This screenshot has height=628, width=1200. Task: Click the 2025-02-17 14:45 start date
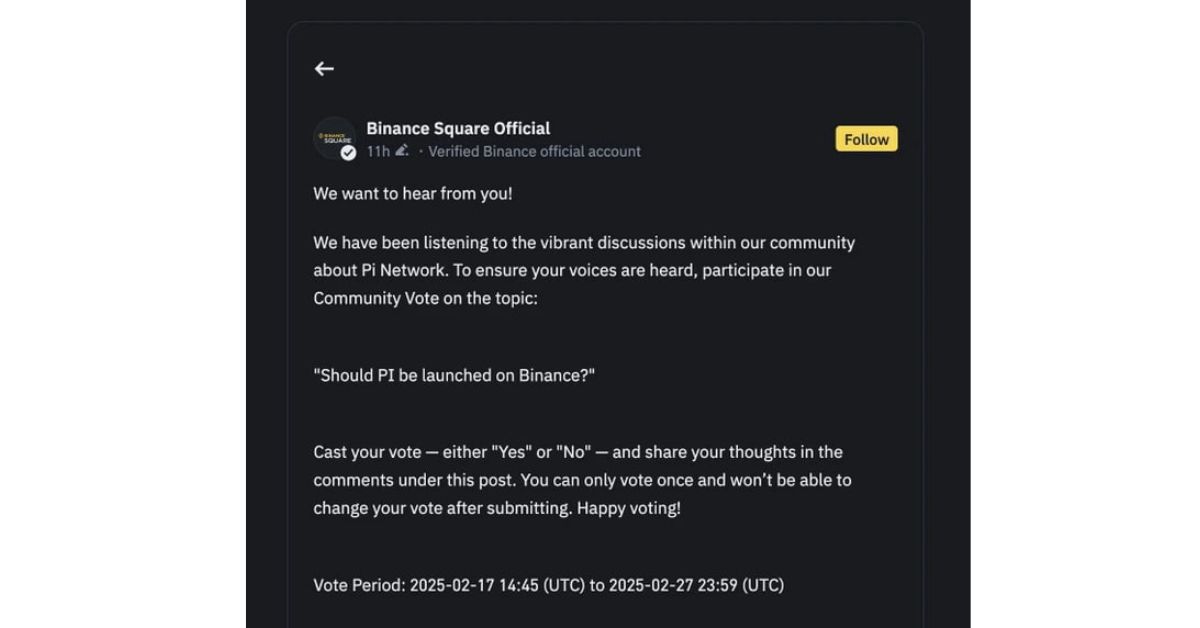475,585
